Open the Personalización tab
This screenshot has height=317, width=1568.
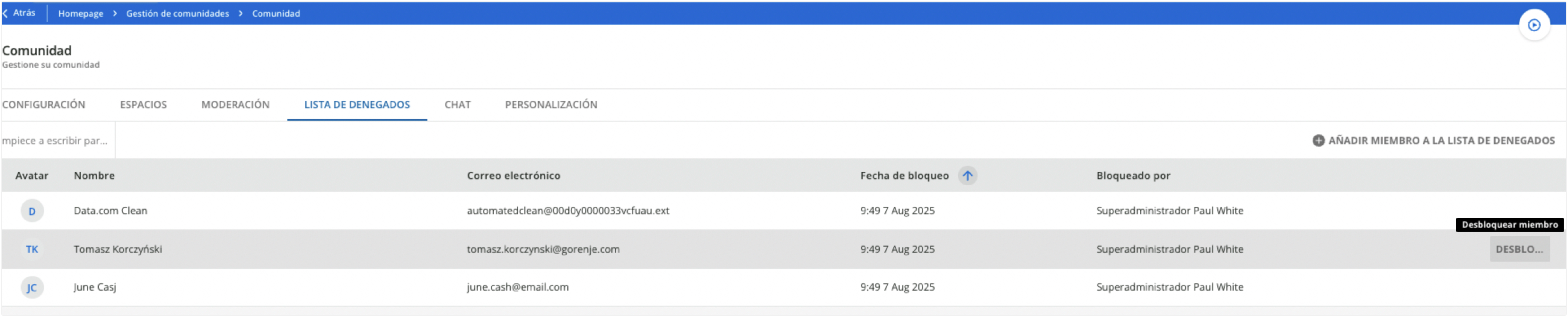tap(551, 105)
